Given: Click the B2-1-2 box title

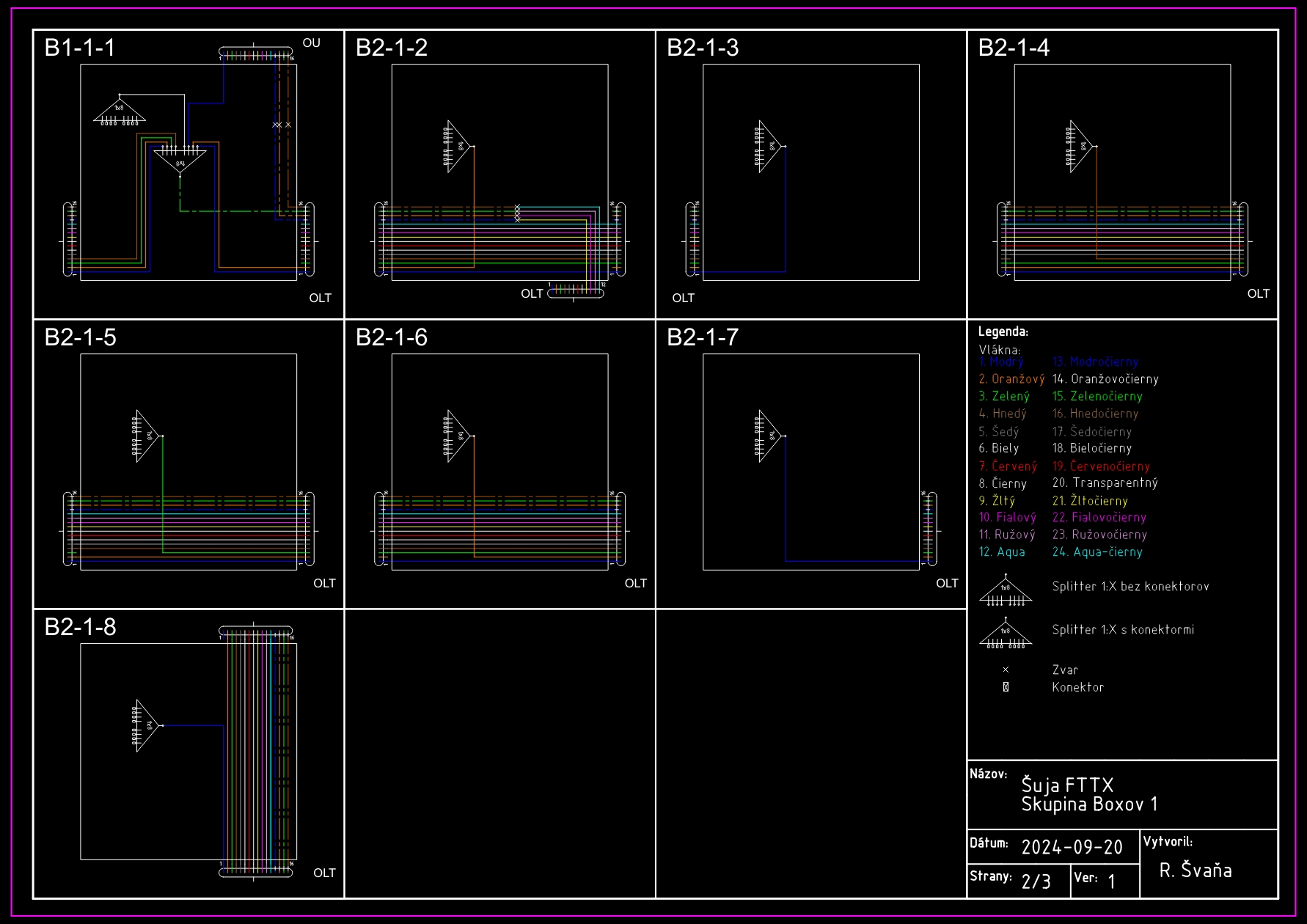Looking at the screenshot, I should tap(392, 48).
